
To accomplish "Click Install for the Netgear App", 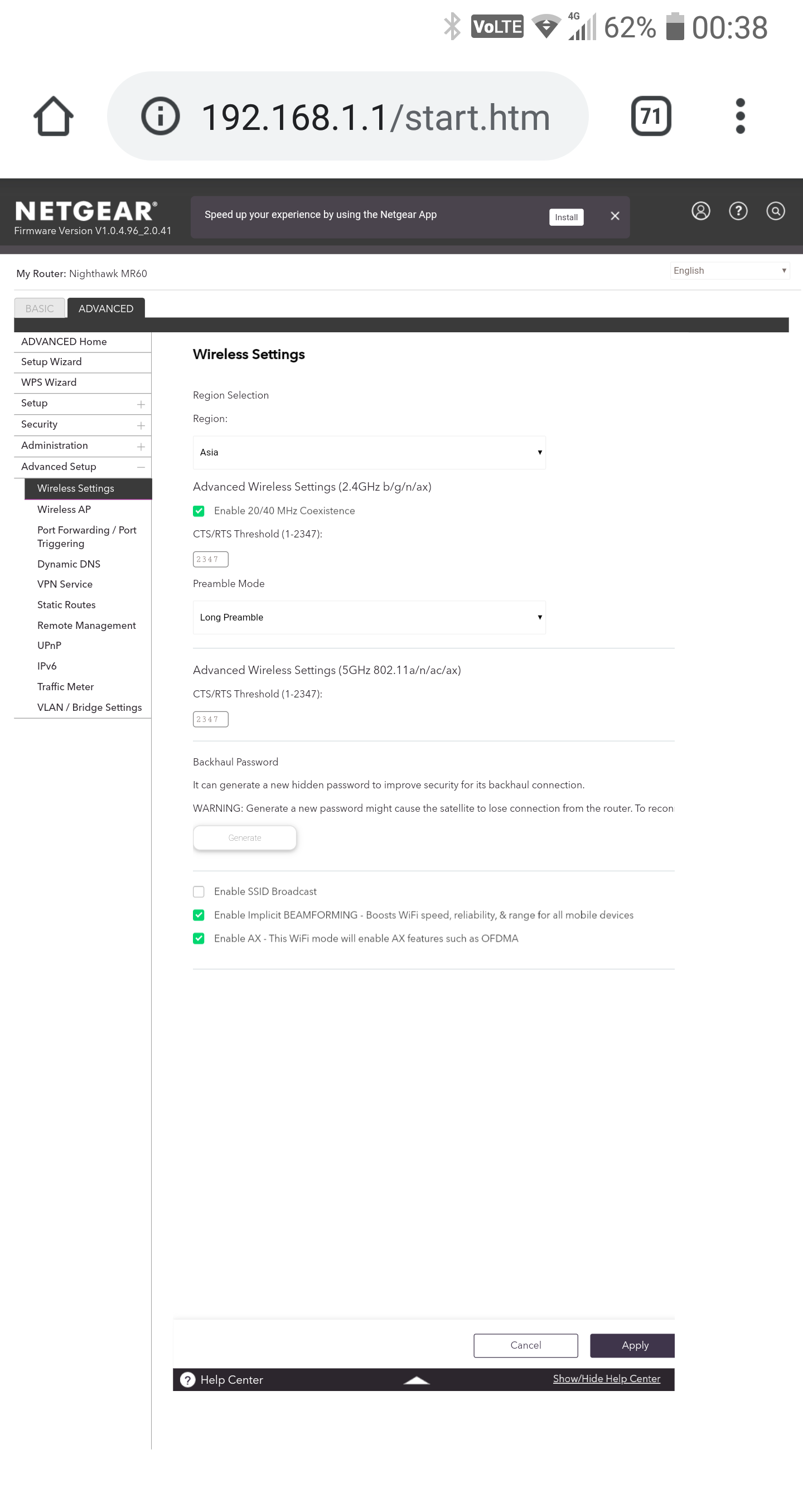I will click(566, 217).
